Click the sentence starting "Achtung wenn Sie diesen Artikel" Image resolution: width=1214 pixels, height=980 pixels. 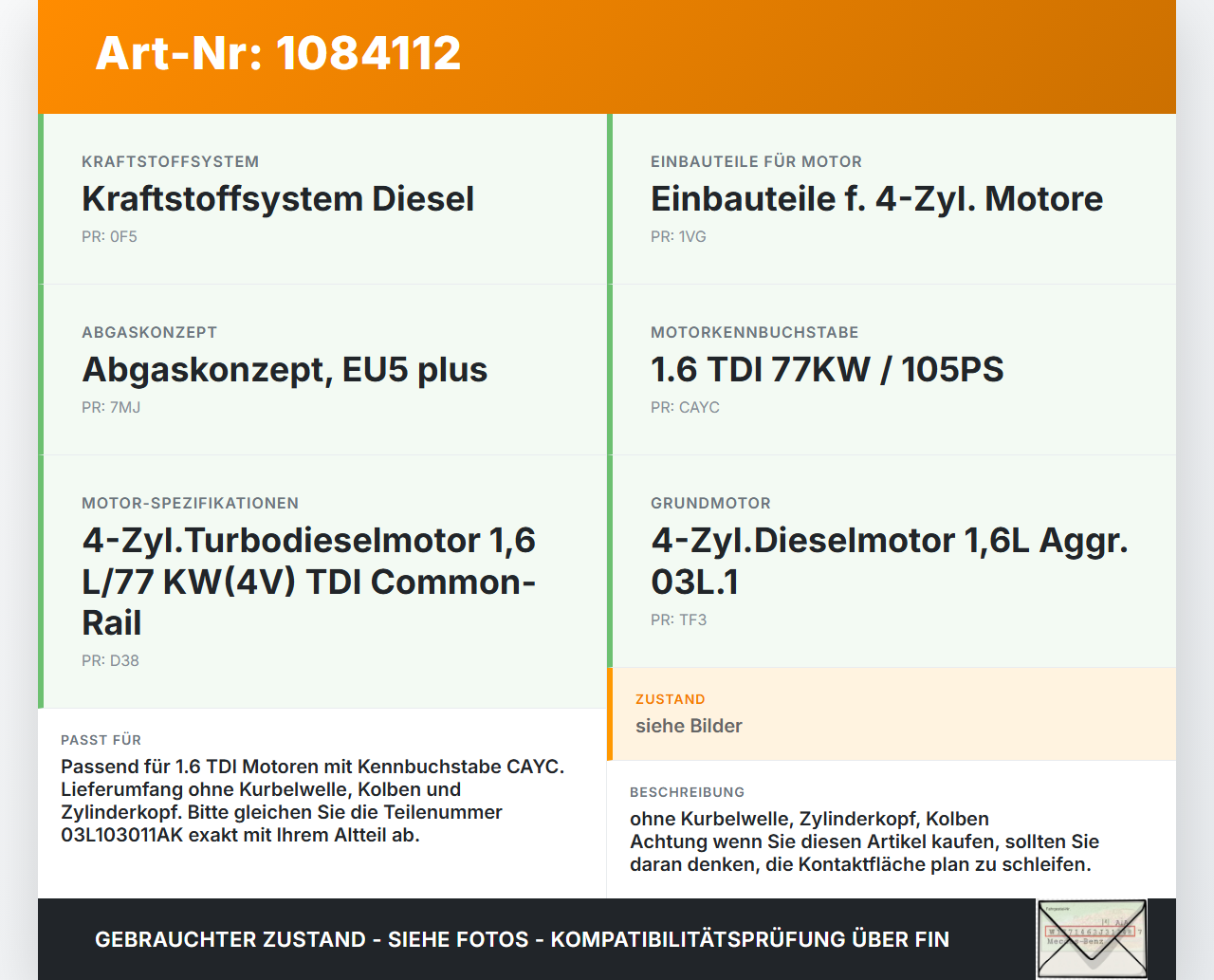point(865,853)
